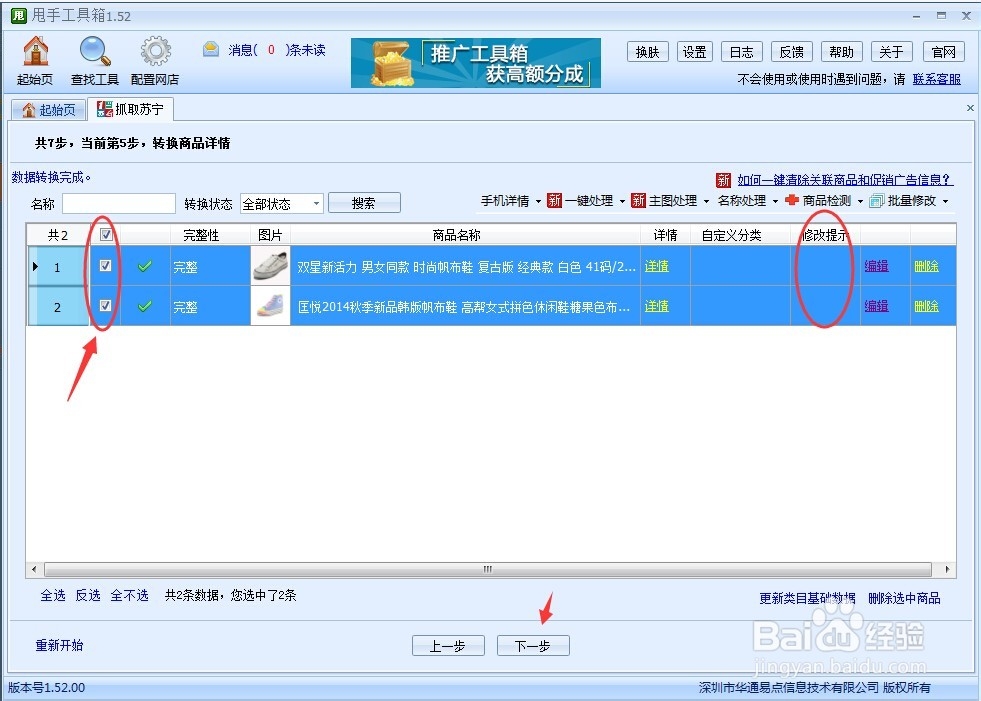Click 删除选中商品 link

[904, 598]
